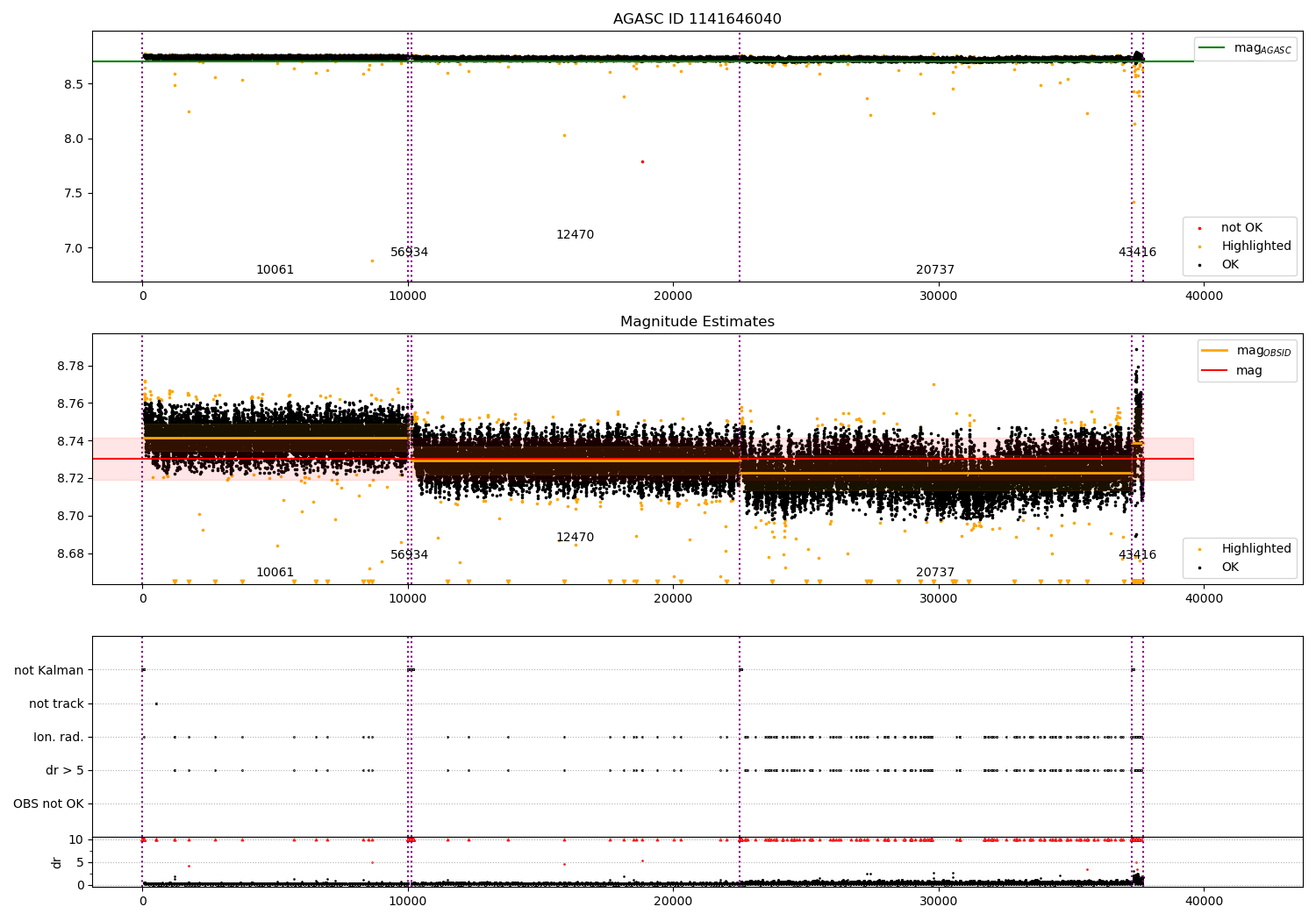Click red 'mag' legend entry in middle panel
The width and height of the screenshot is (1316, 921).
1234,371
